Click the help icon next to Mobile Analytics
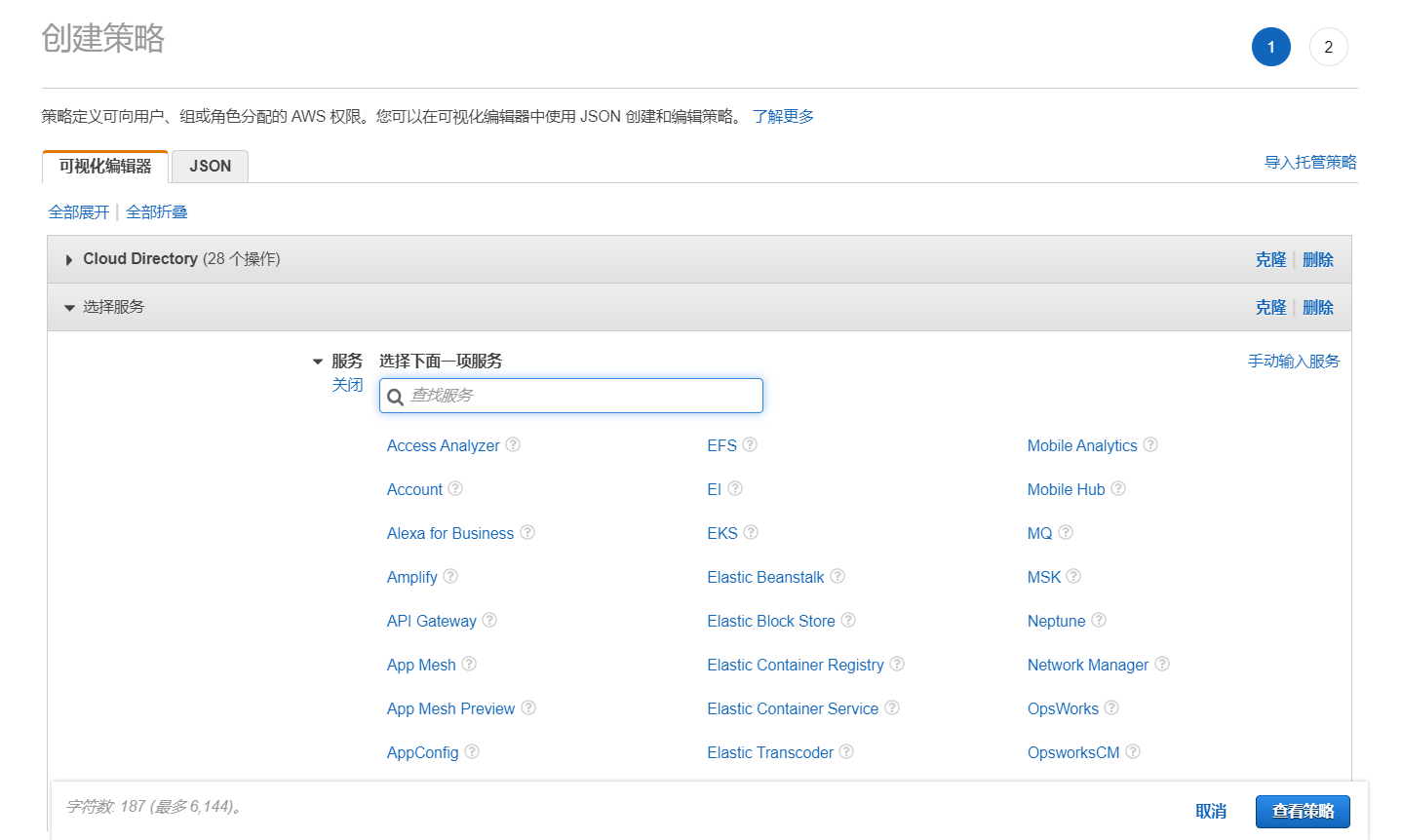Viewport: 1402px width, 840px height. click(x=1150, y=445)
